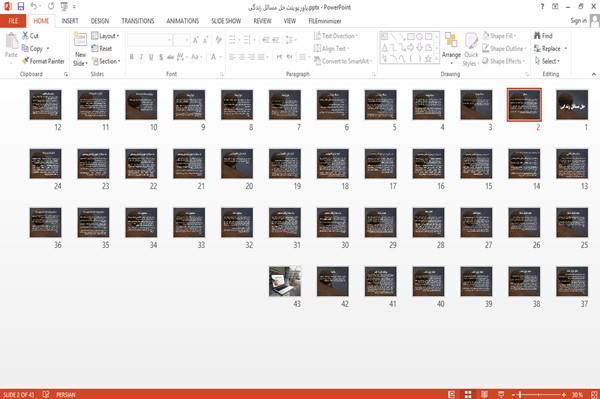Image resolution: width=600 pixels, height=399 pixels.
Task: Open the Section dropdown
Action: (106, 61)
